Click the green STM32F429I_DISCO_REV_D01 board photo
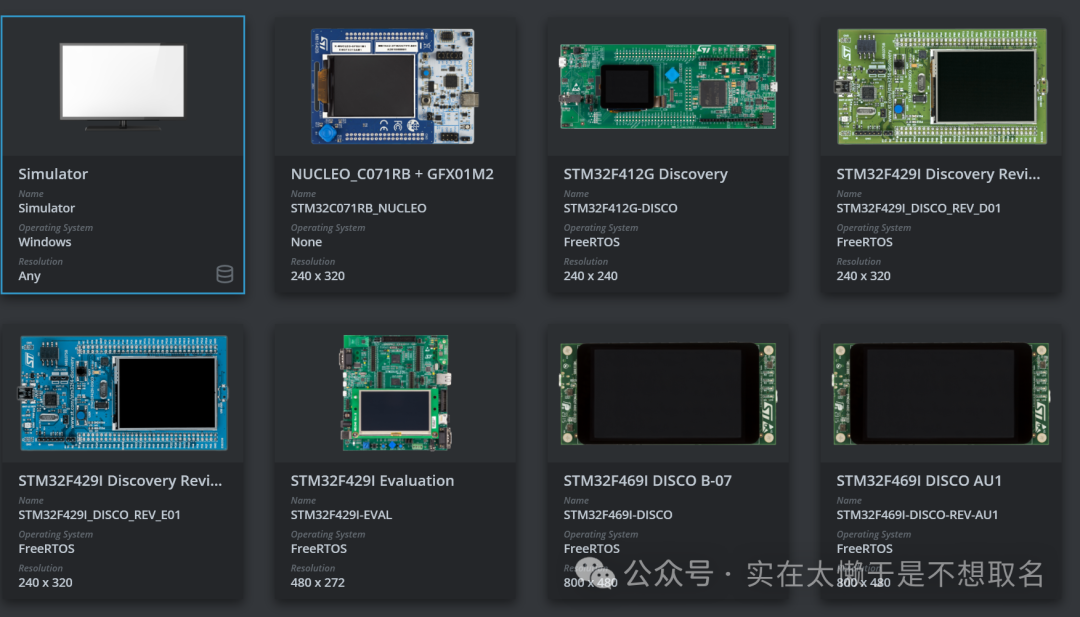The width and height of the screenshot is (1080, 617). pyautogui.click(x=941, y=87)
